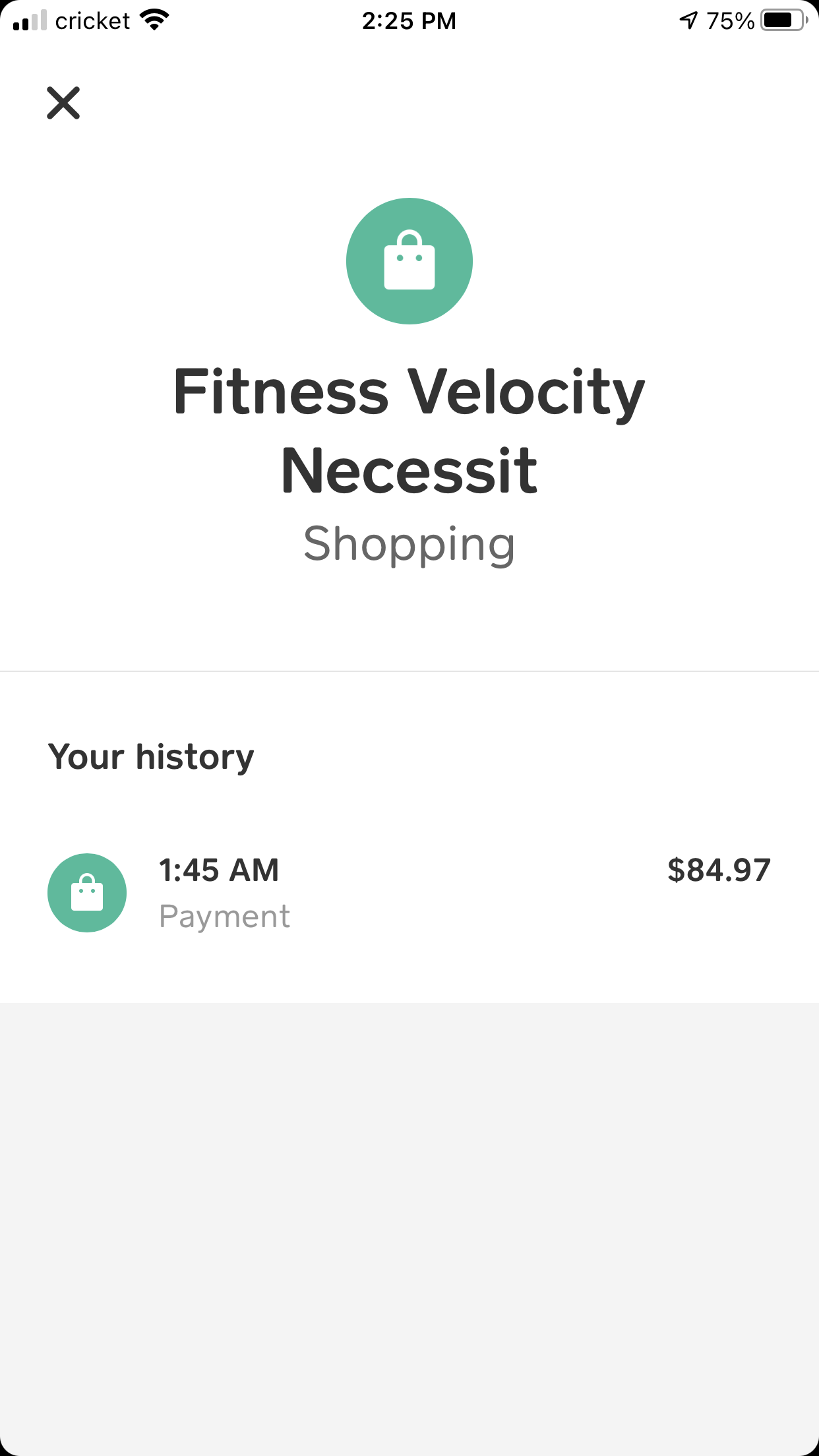Screen dimensions: 819x1456
Task: Tap the large green shopping bag icon
Action: (409, 261)
